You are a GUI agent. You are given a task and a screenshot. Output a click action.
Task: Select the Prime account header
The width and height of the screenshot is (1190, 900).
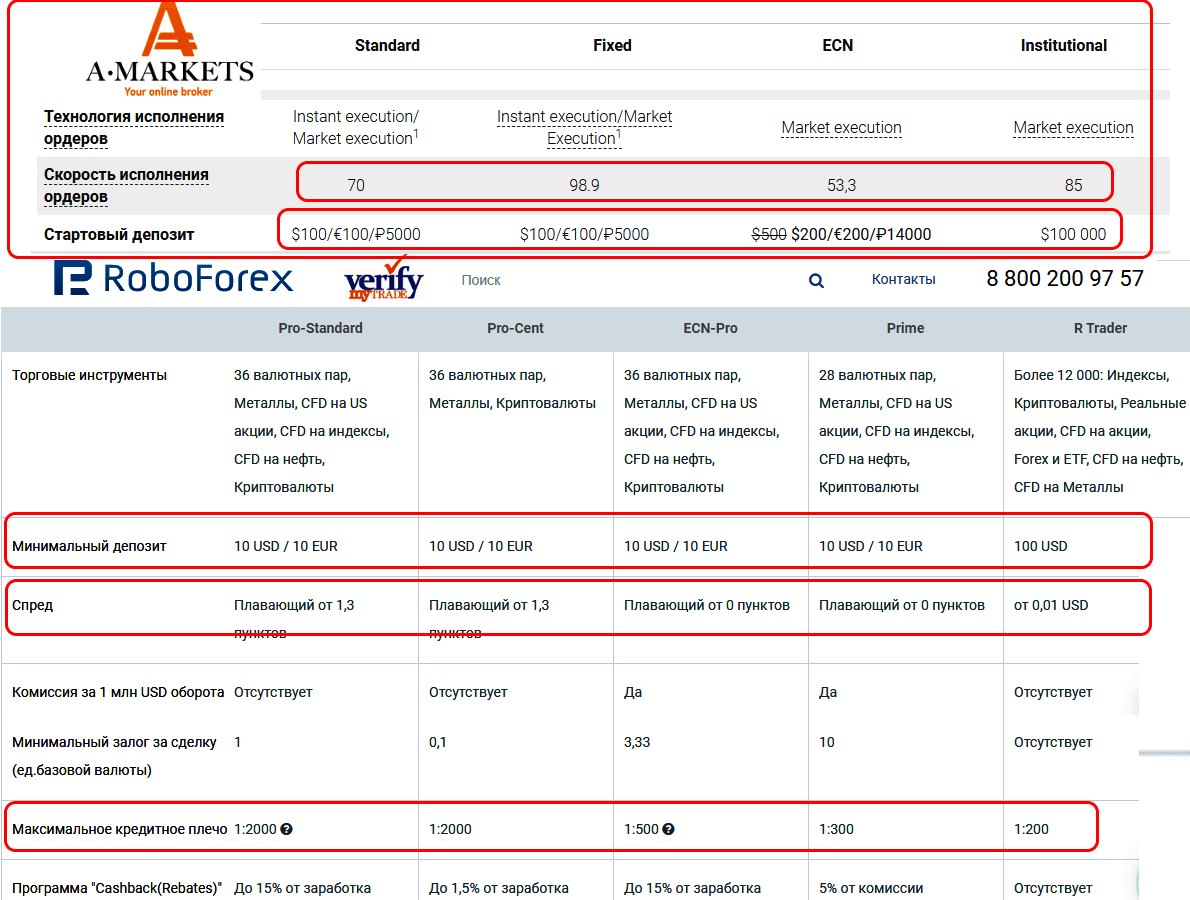point(905,328)
